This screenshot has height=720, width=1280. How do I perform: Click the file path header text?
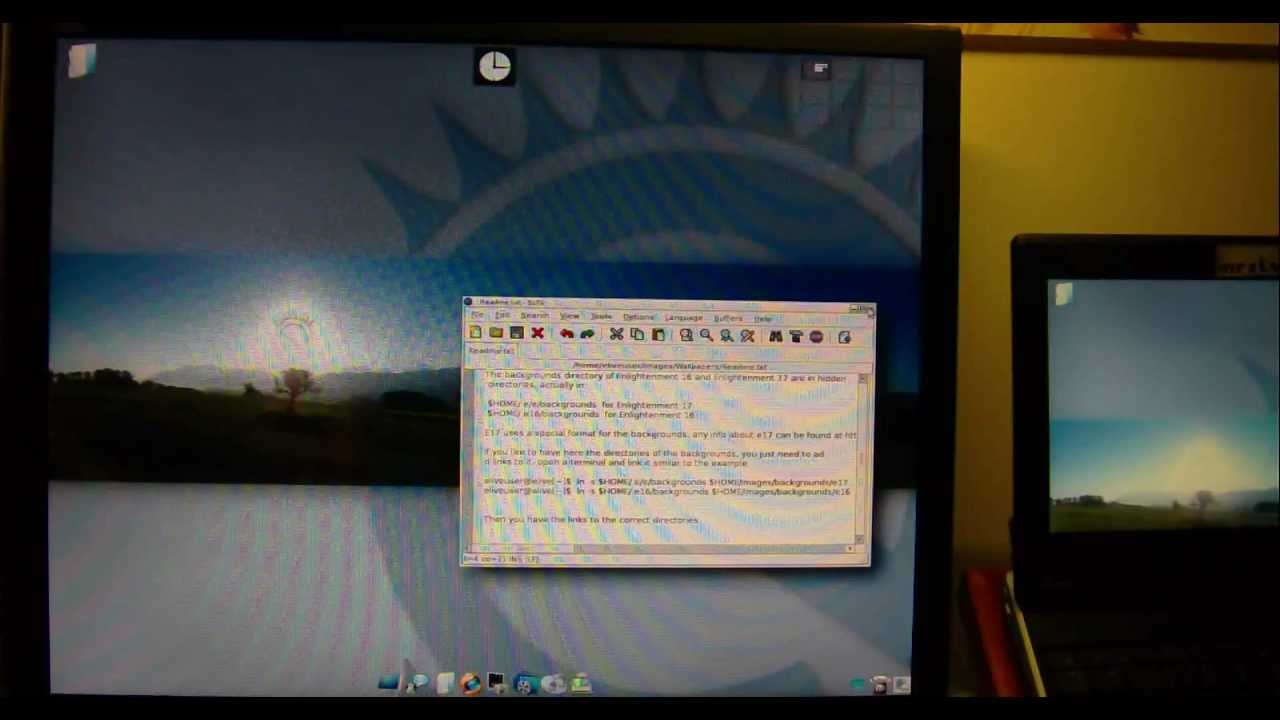tap(670, 366)
